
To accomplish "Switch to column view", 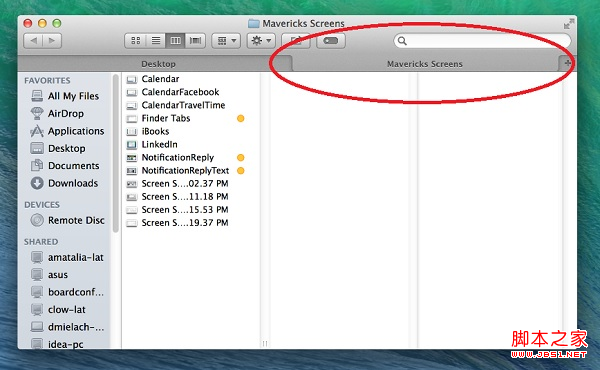I will (x=175, y=41).
